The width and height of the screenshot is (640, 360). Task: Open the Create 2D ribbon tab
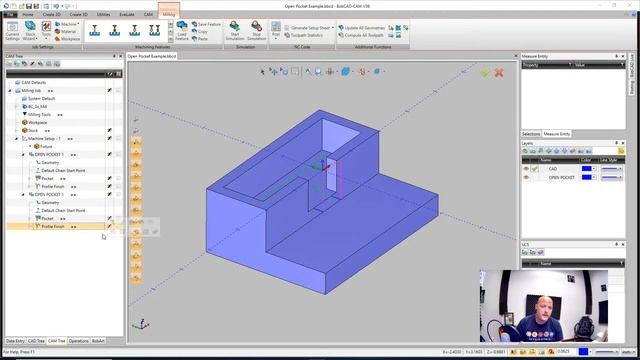click(52, 15)
